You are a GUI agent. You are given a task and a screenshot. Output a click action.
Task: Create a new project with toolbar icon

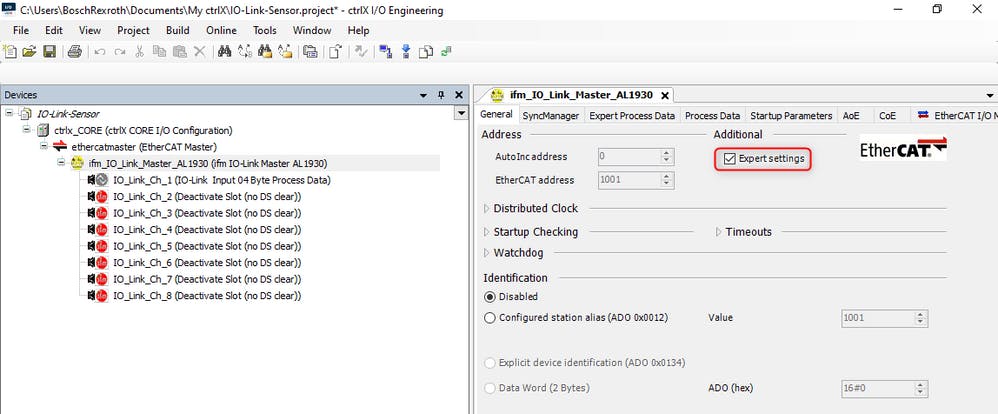click(10, 52)
